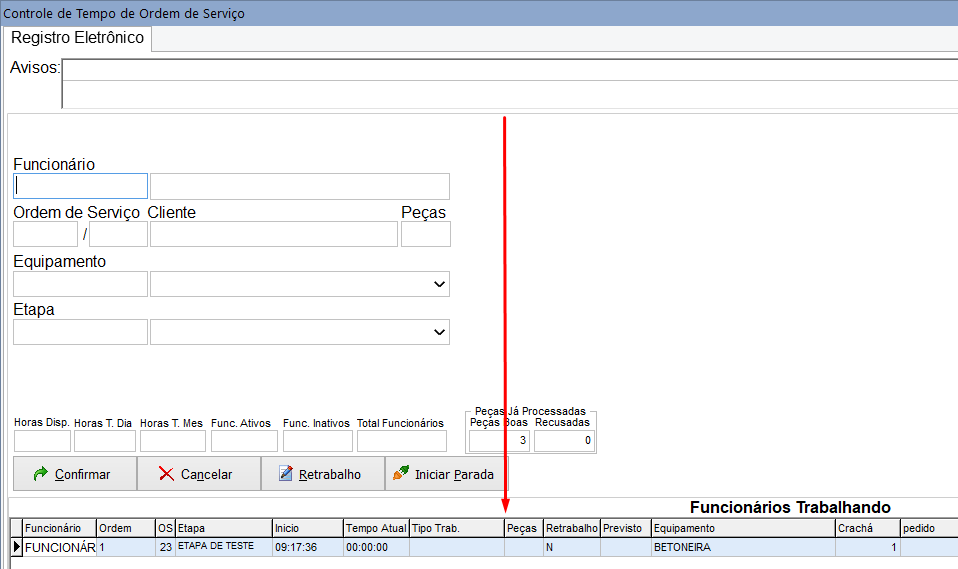The image size is (958, 569).
Task: Click the Retrabalho pencil icon
Action: (285, 473)
